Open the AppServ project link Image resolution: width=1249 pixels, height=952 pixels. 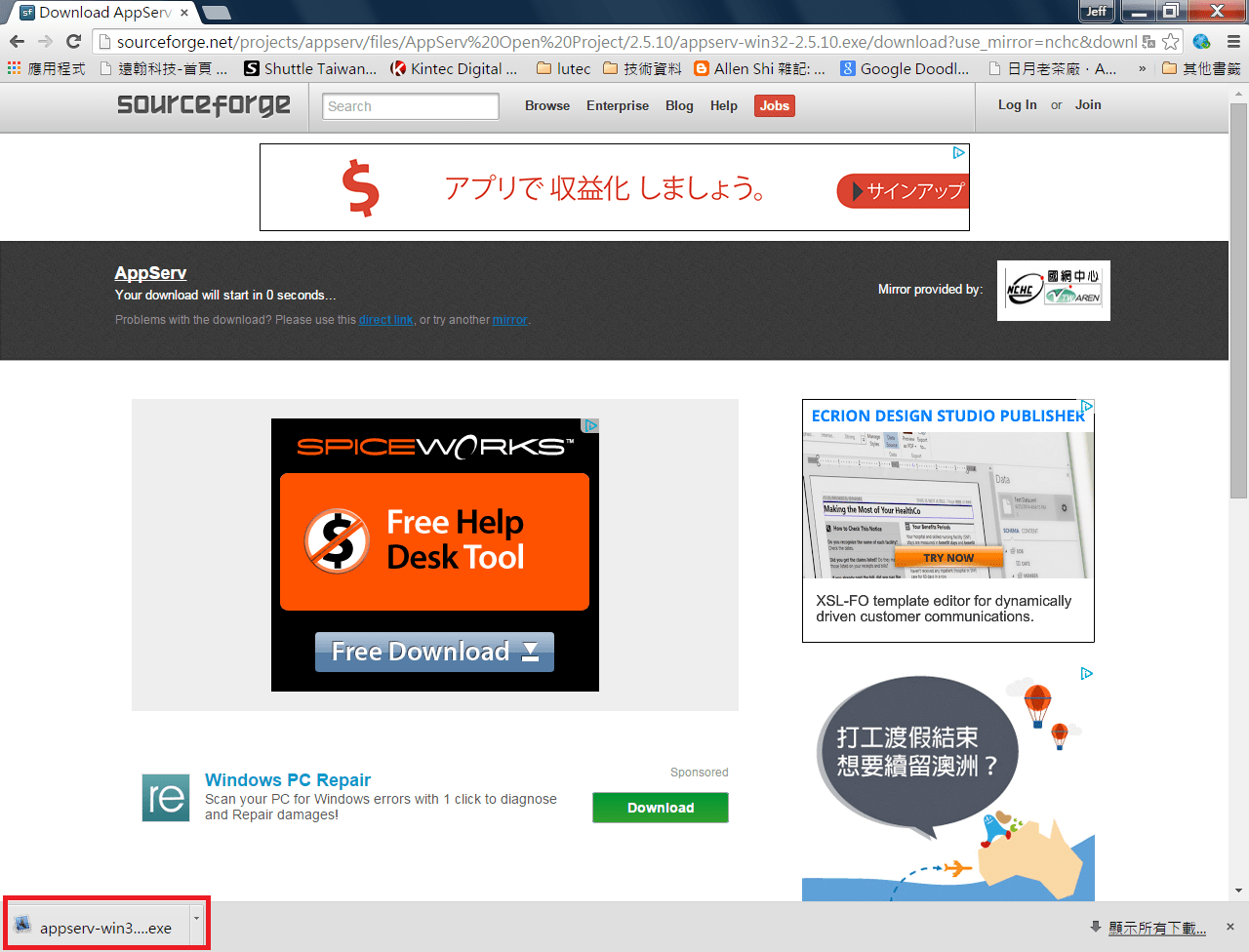[x=150, y=273]
